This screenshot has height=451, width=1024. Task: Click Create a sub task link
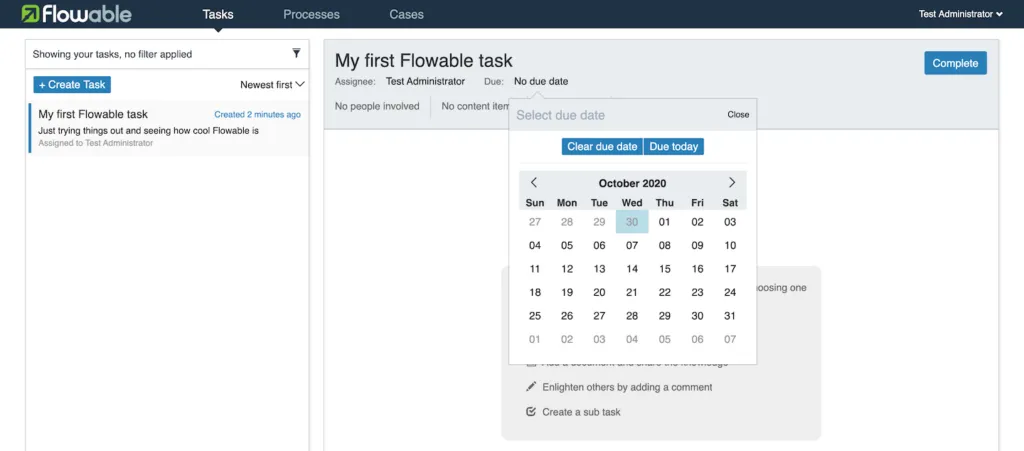pos(581,412)
